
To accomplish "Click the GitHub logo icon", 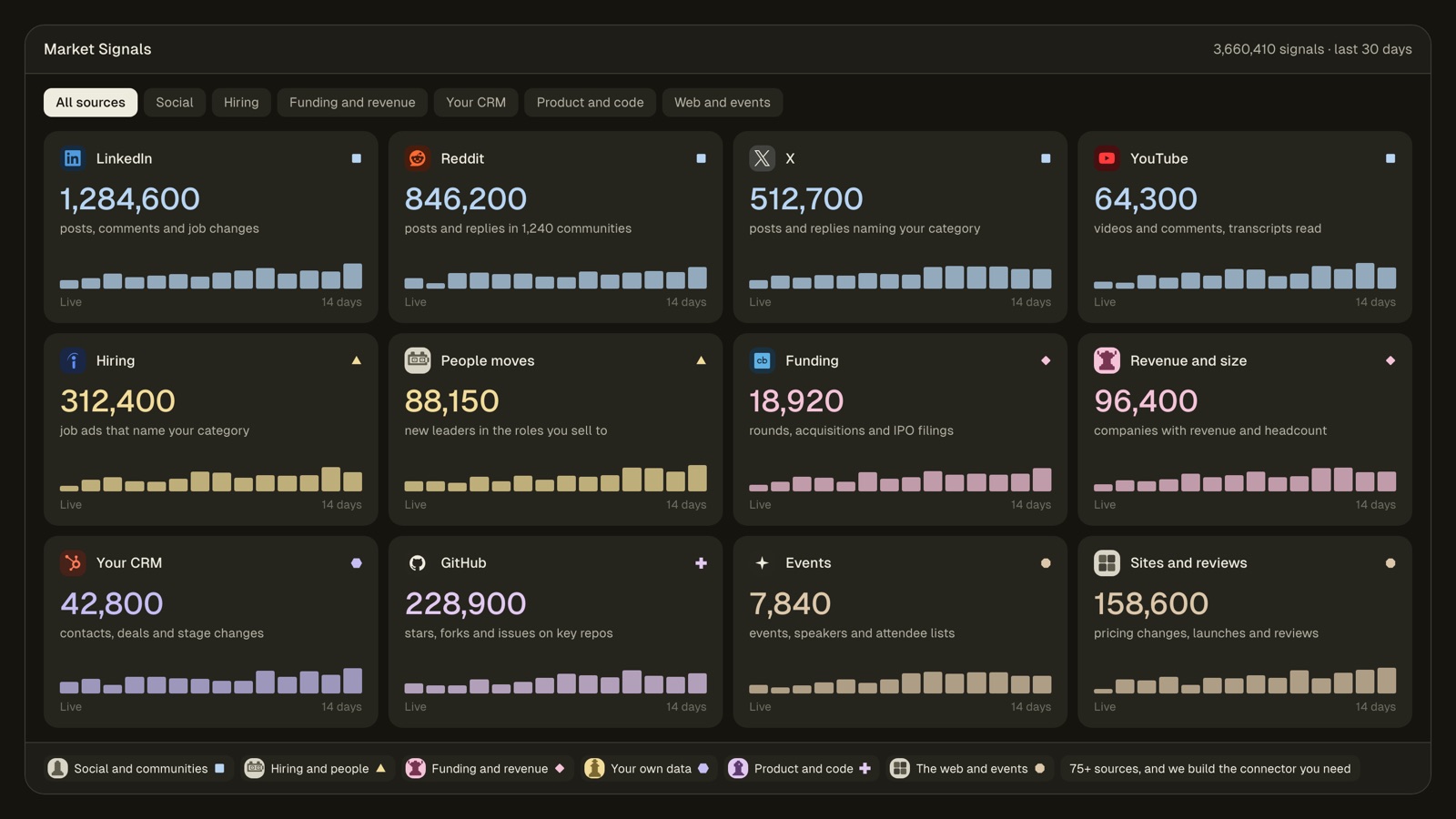I will (418, 563).
